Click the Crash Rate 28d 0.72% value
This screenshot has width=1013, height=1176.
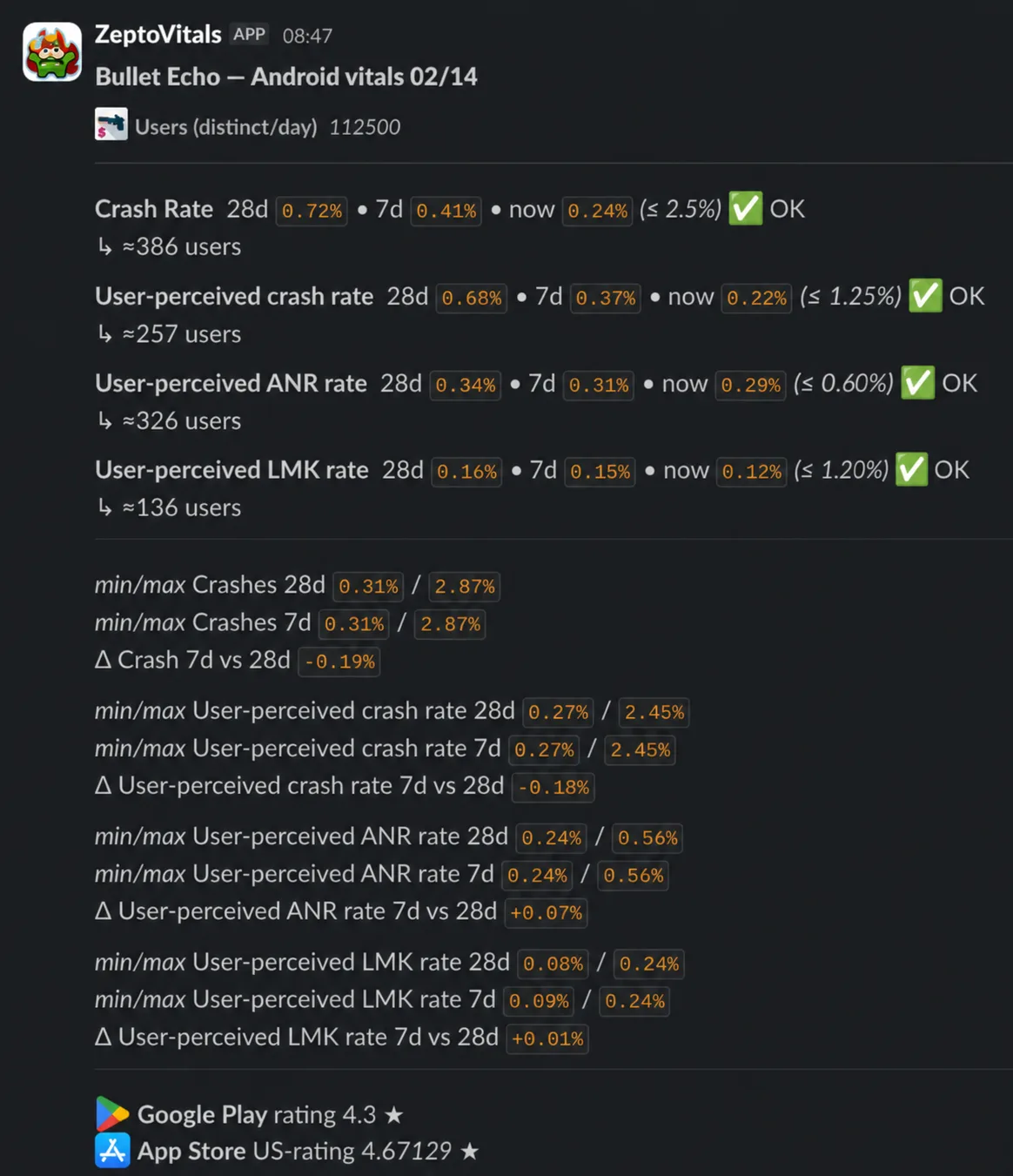coord(312,211)
